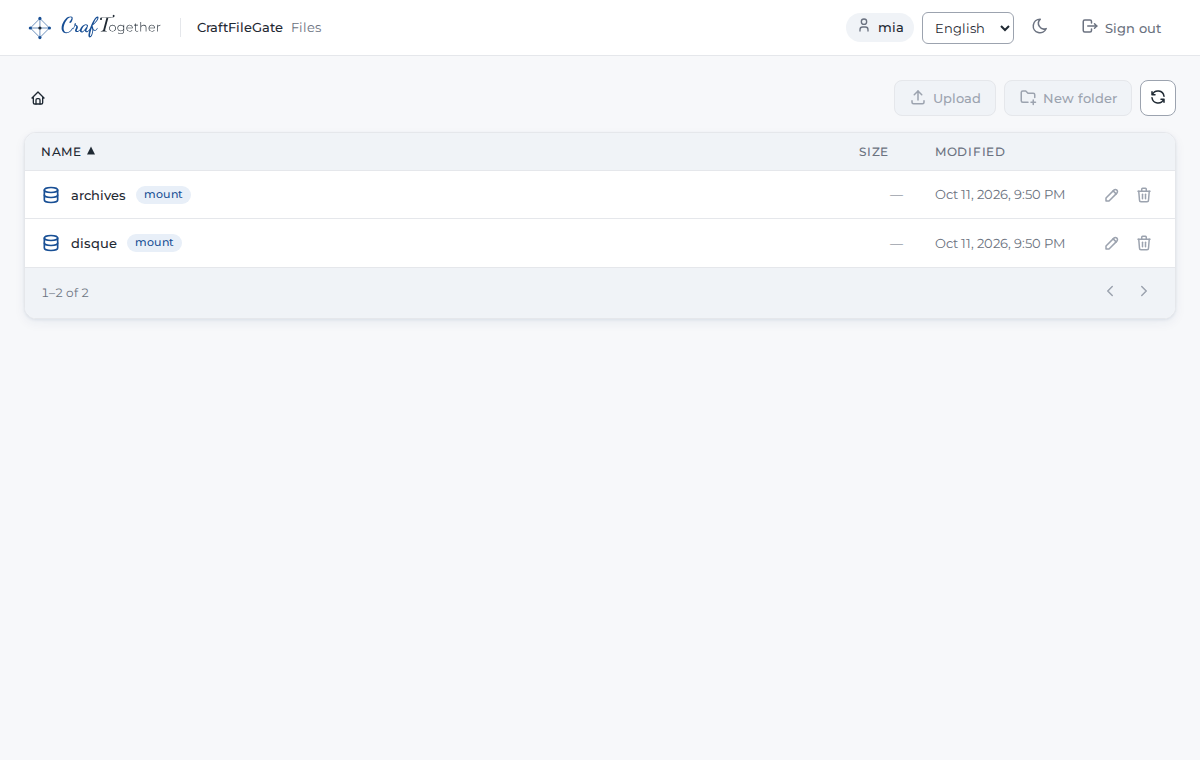Click the archives modified date
Image resolution: width=1200 pixels, height=760 pixels.
point(1000,195)
